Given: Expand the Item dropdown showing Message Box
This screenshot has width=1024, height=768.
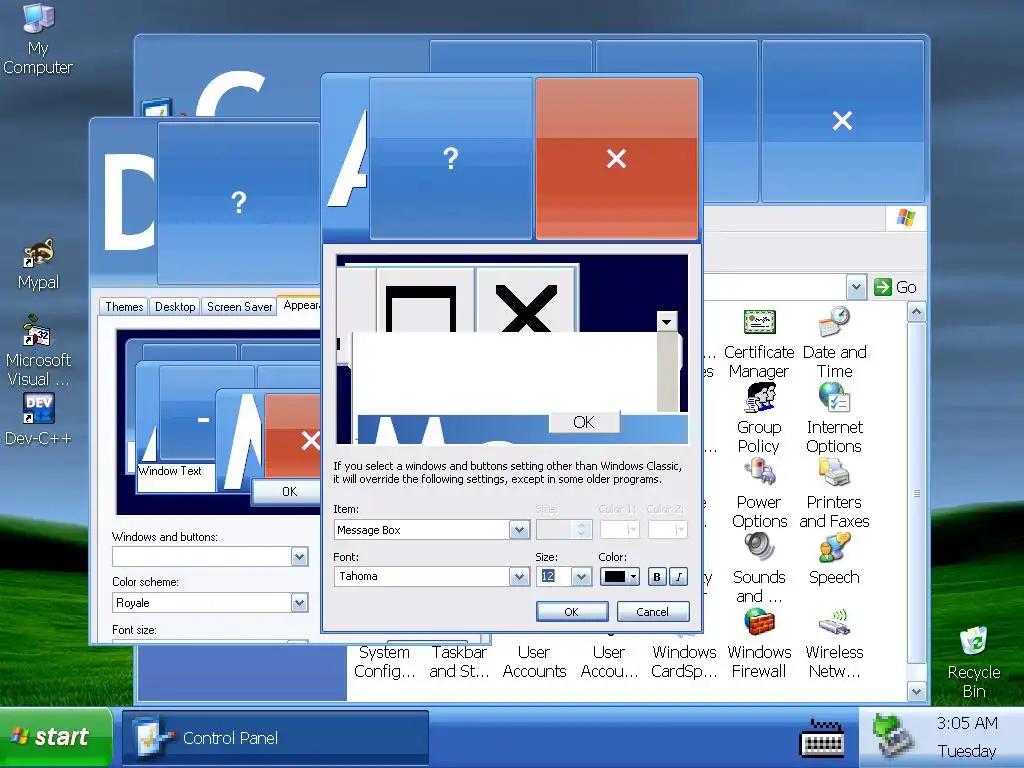Looking at the screenshot, I should click(519, 530).
